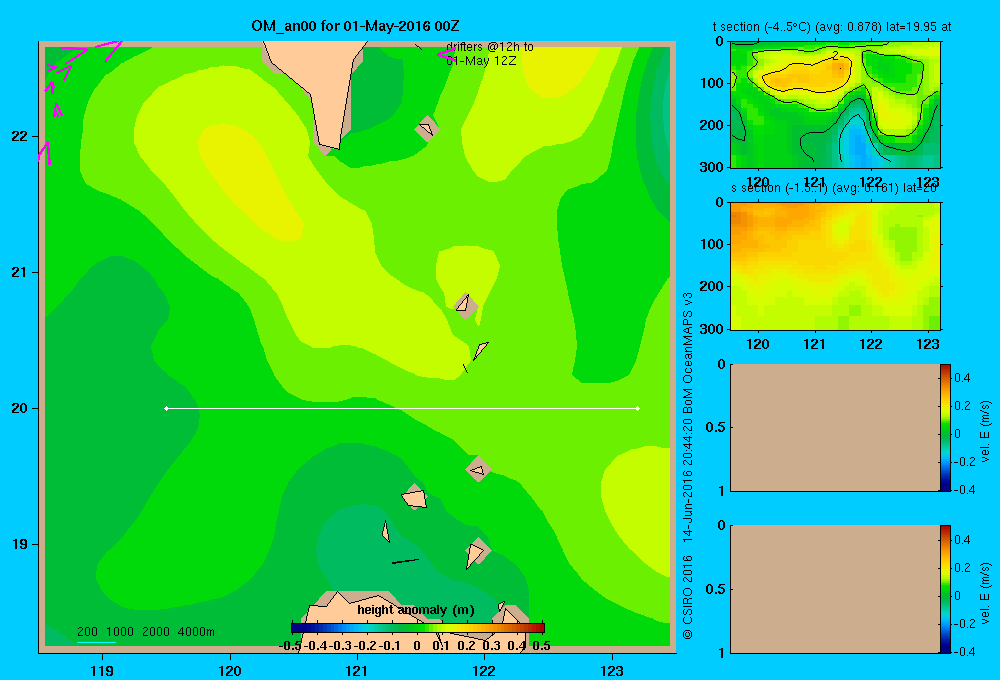
Task: Click longitude label 123 on main map axis
Action: [612, 670]
